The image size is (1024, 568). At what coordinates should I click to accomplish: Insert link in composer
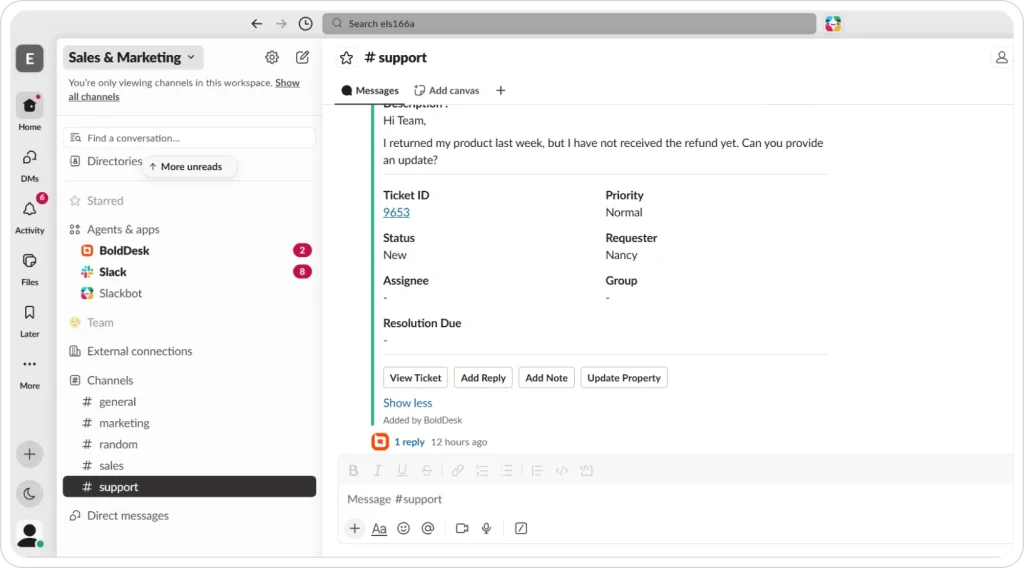pyautogui.click(x=457, y=471)
